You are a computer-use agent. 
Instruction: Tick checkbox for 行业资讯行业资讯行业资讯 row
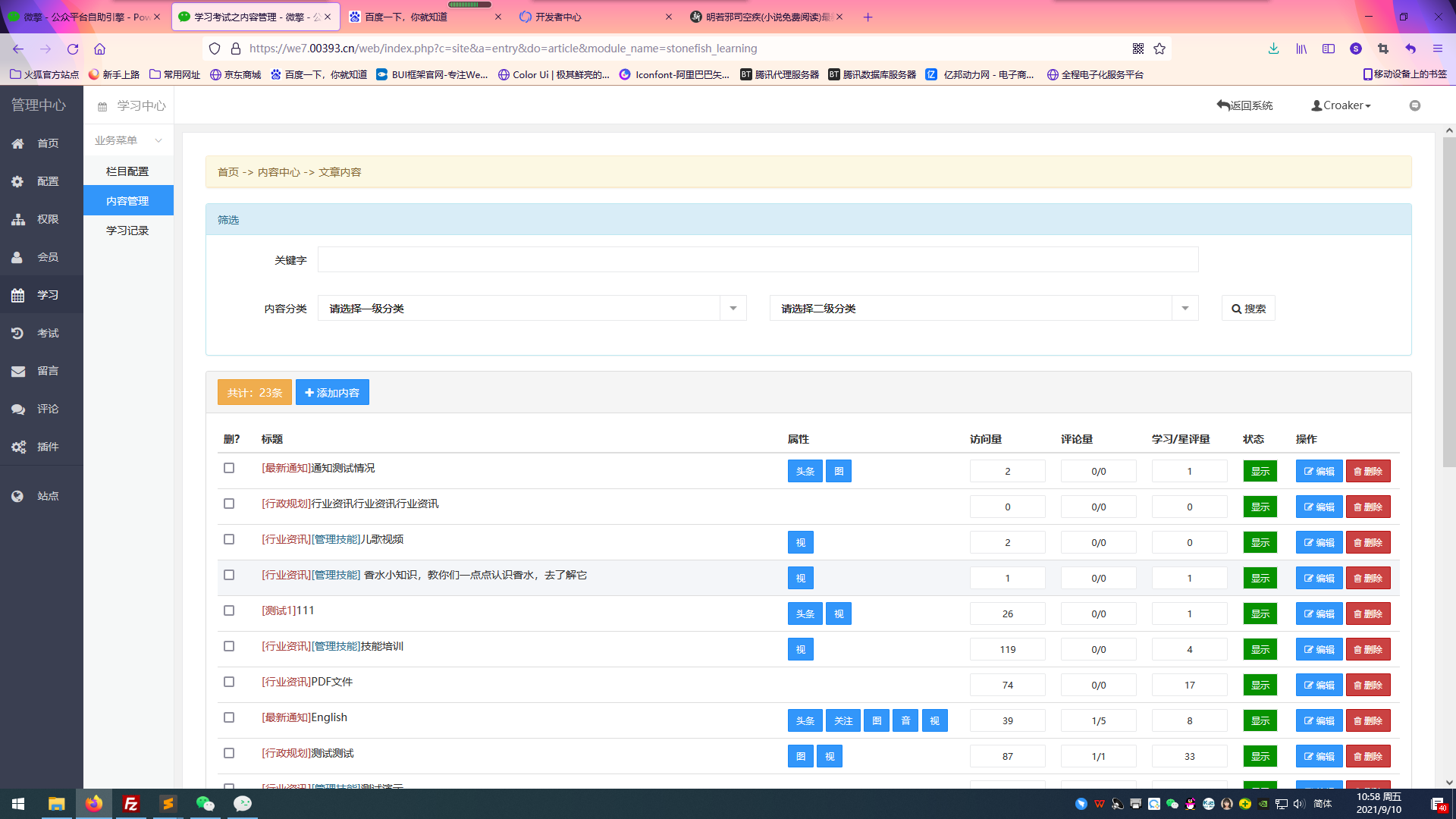click(229, 504)
